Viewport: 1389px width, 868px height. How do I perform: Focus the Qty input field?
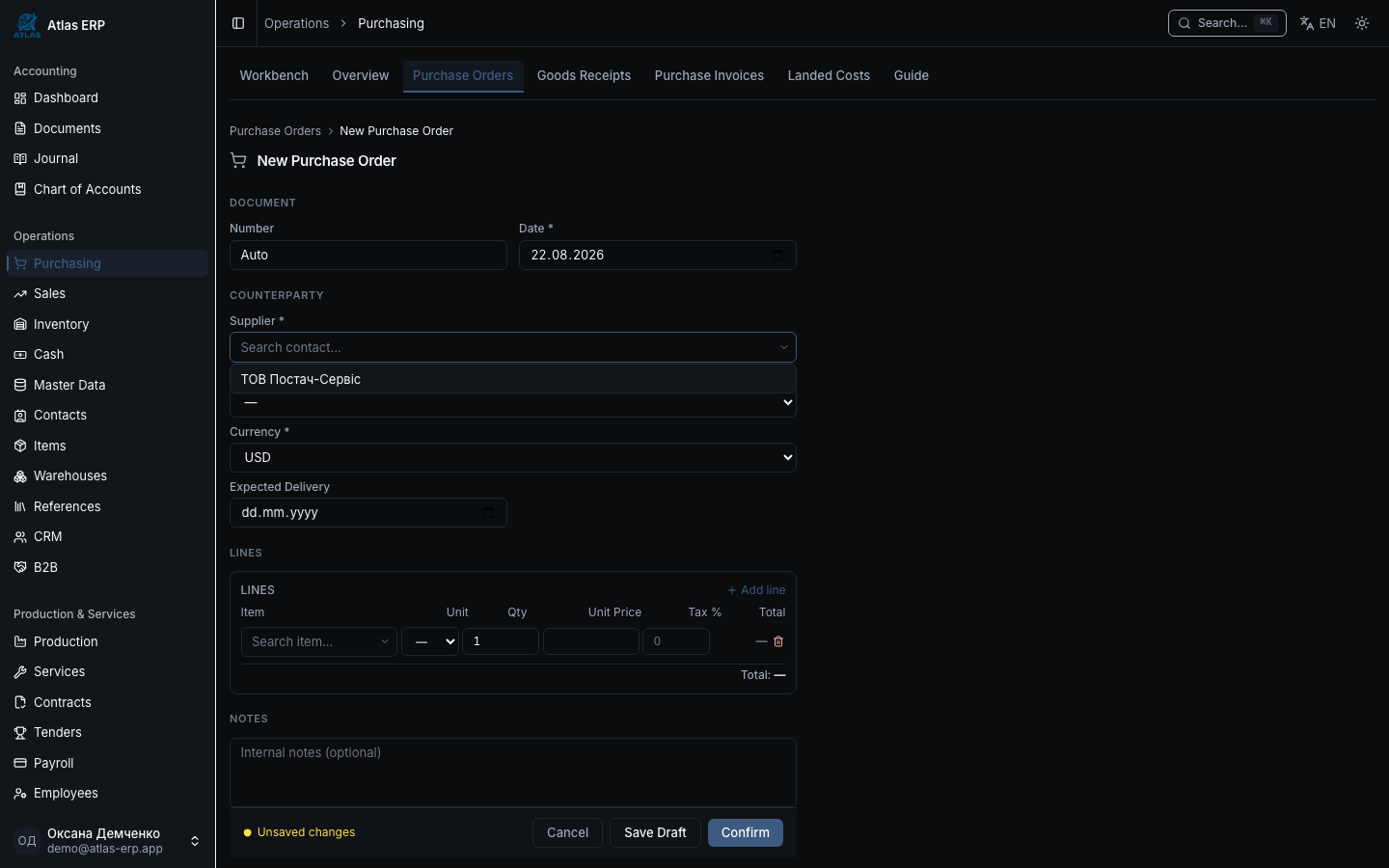(501, 641)
